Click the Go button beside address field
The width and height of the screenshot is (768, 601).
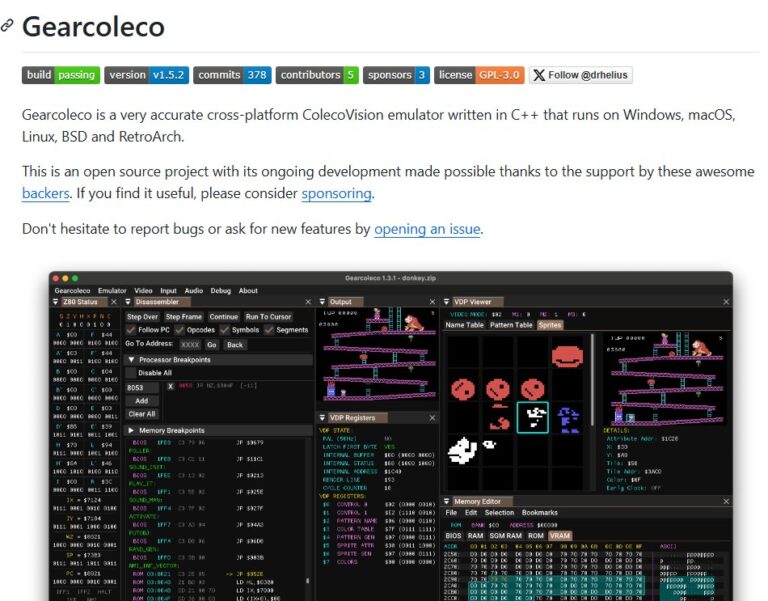pos(212,345)
